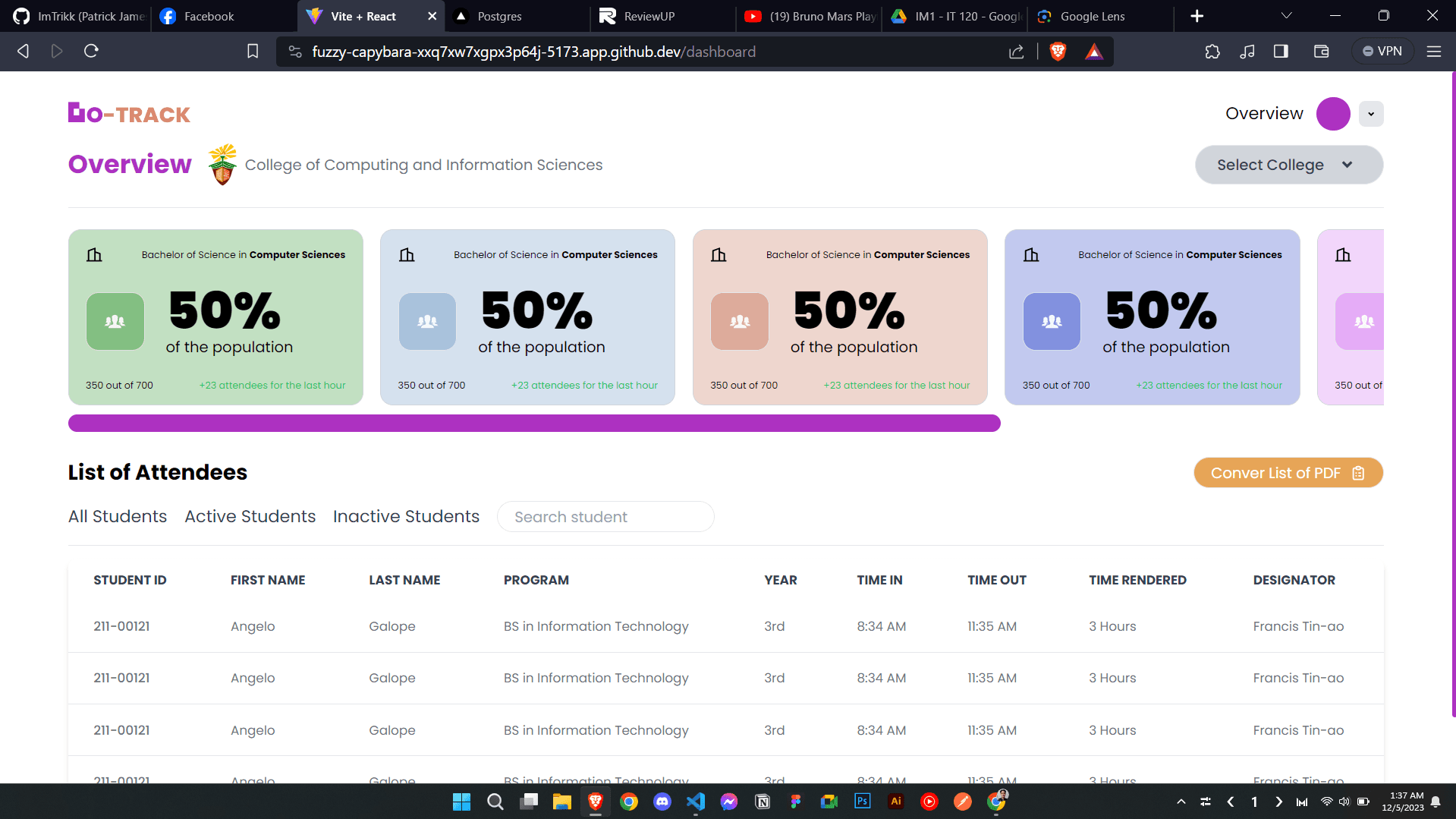Toggle the VPN button

(1382, 52)
